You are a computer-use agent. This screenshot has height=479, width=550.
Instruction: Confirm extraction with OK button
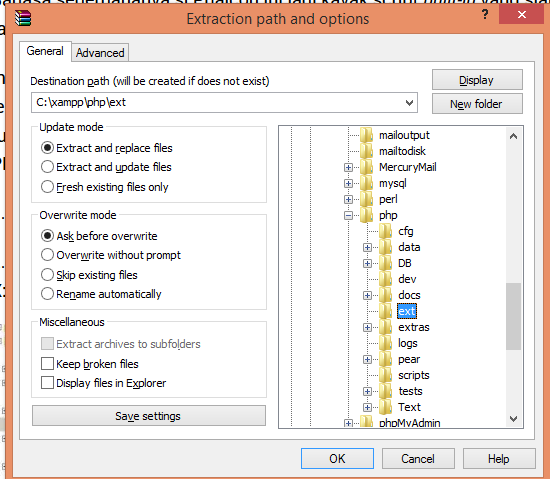point(337,458)
